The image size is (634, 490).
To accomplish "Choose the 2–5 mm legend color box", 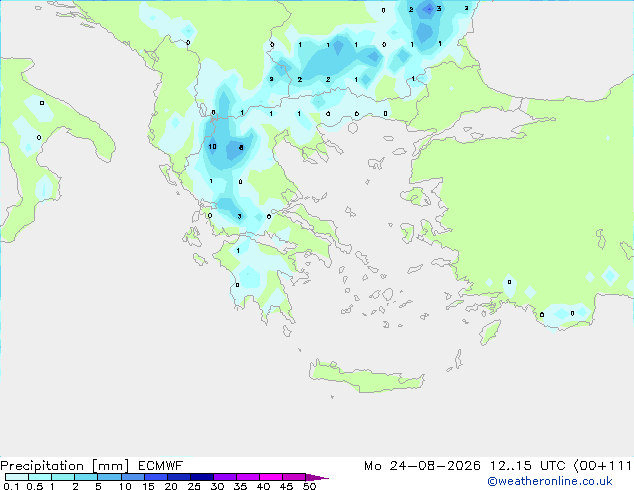I will tap(86, 477).
